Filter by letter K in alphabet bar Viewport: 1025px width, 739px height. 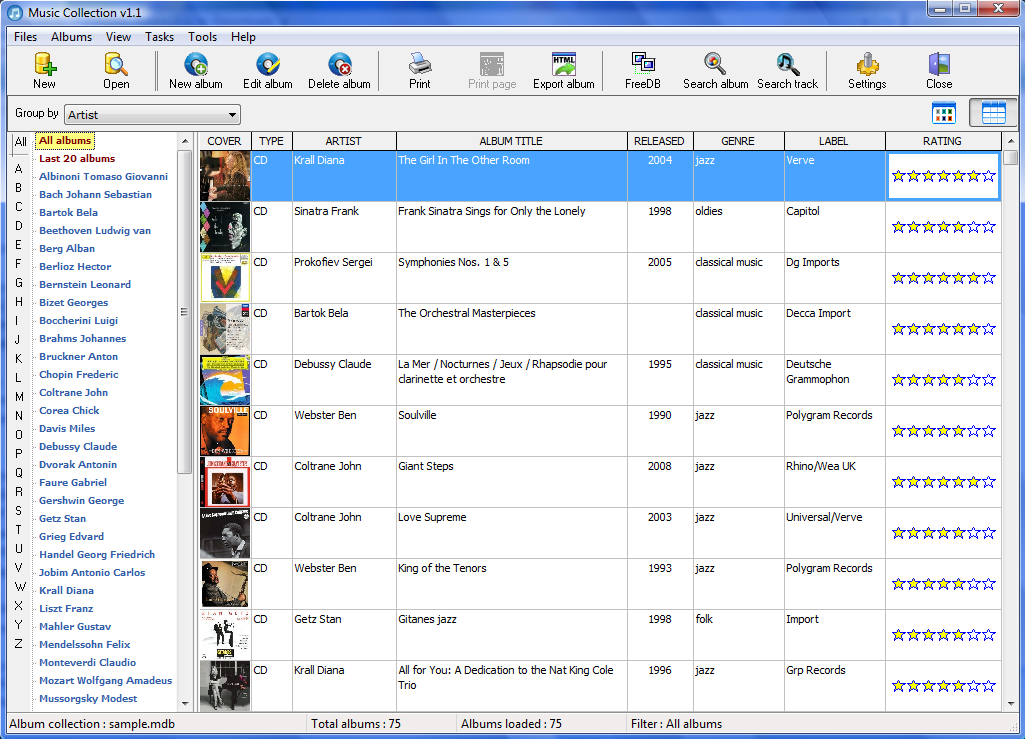pos(18,359)
